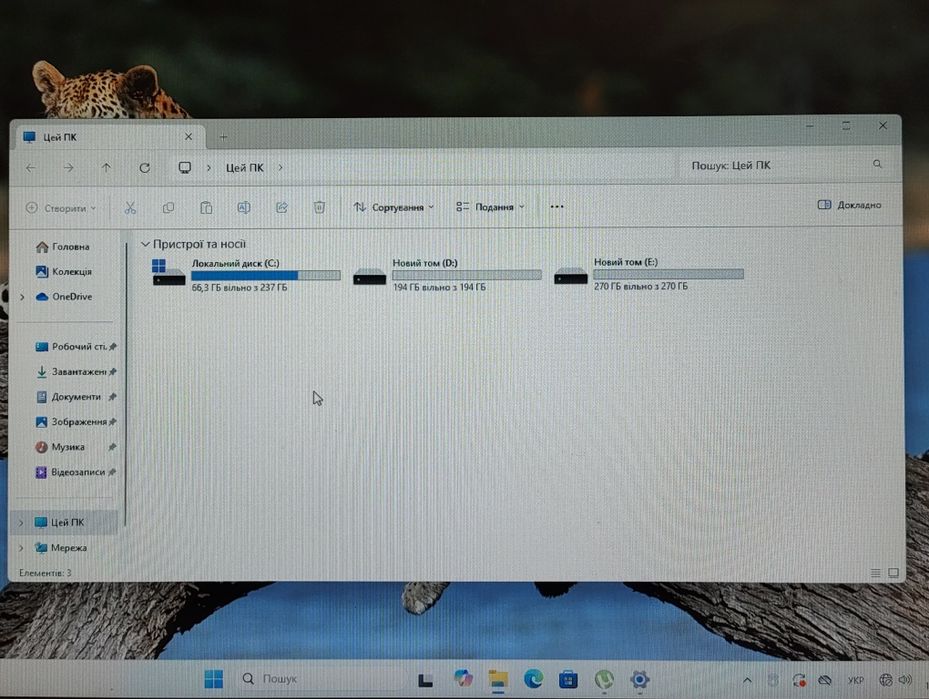Open Copilot from taskbar
The width and height of the screenshot is (929, 699).
pyautogui.click(x=463, y=679)
